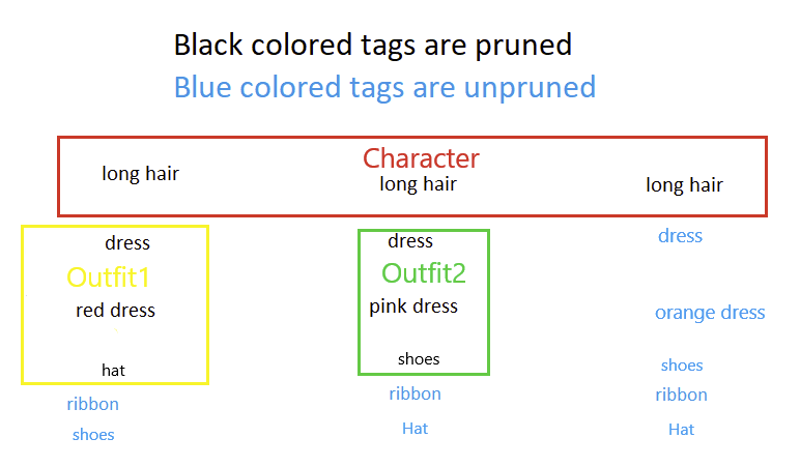Click the blue "Hat" tag below Outfit2

[x=415, y=428]
